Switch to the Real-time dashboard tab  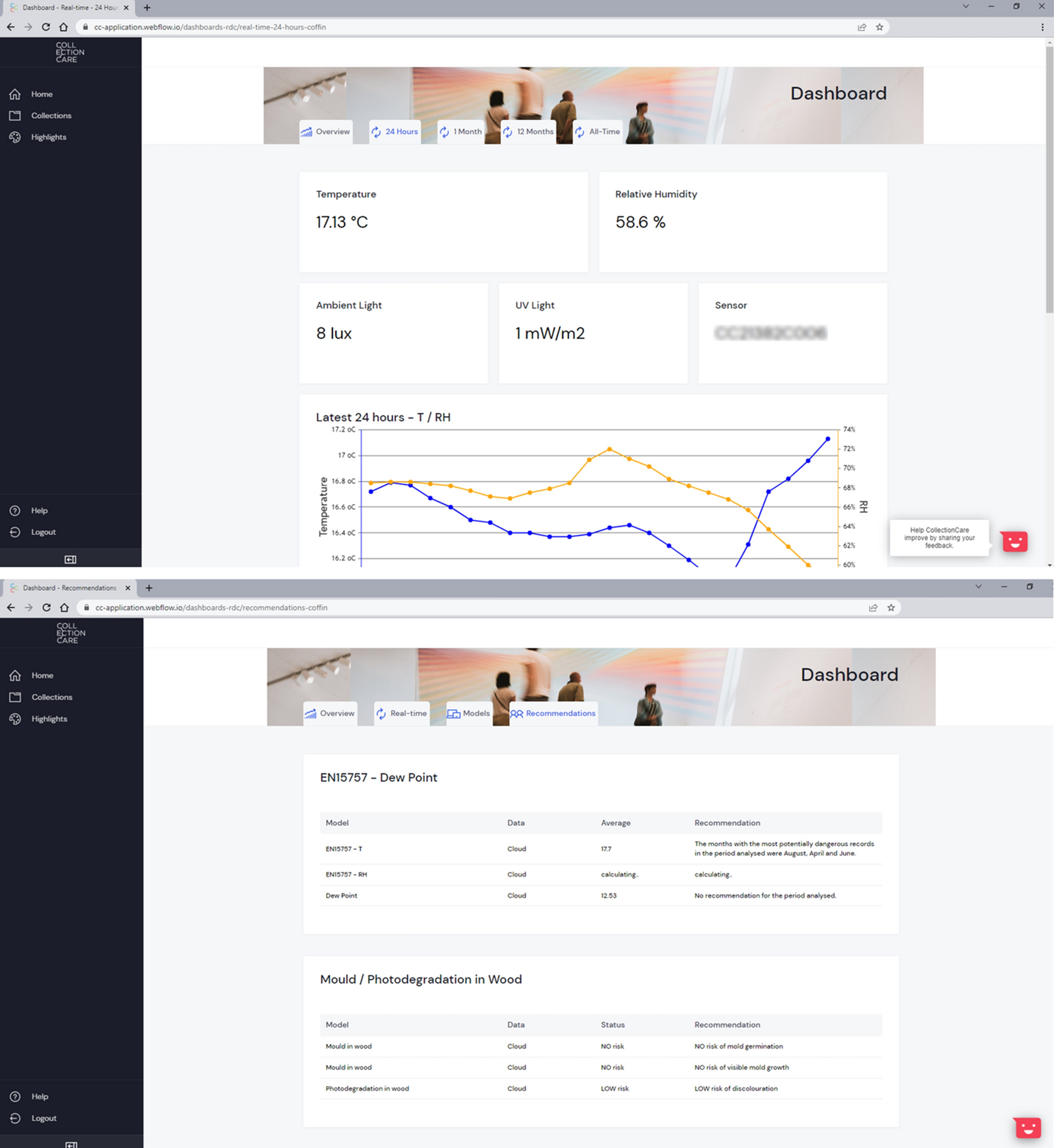tap(402, 713)
